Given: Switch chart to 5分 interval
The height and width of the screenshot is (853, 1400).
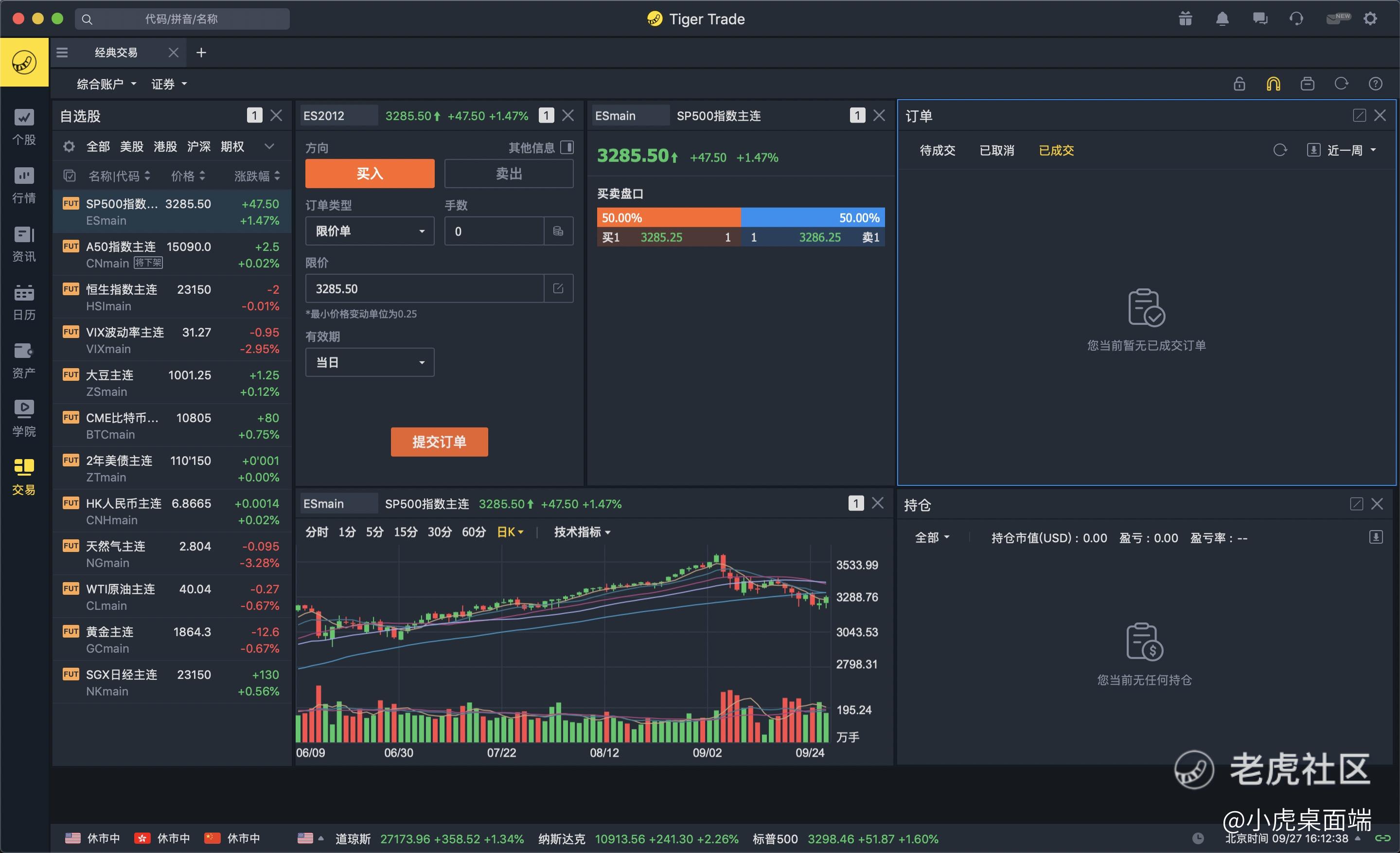Looking at the screenshot, I should coord(374,533).
